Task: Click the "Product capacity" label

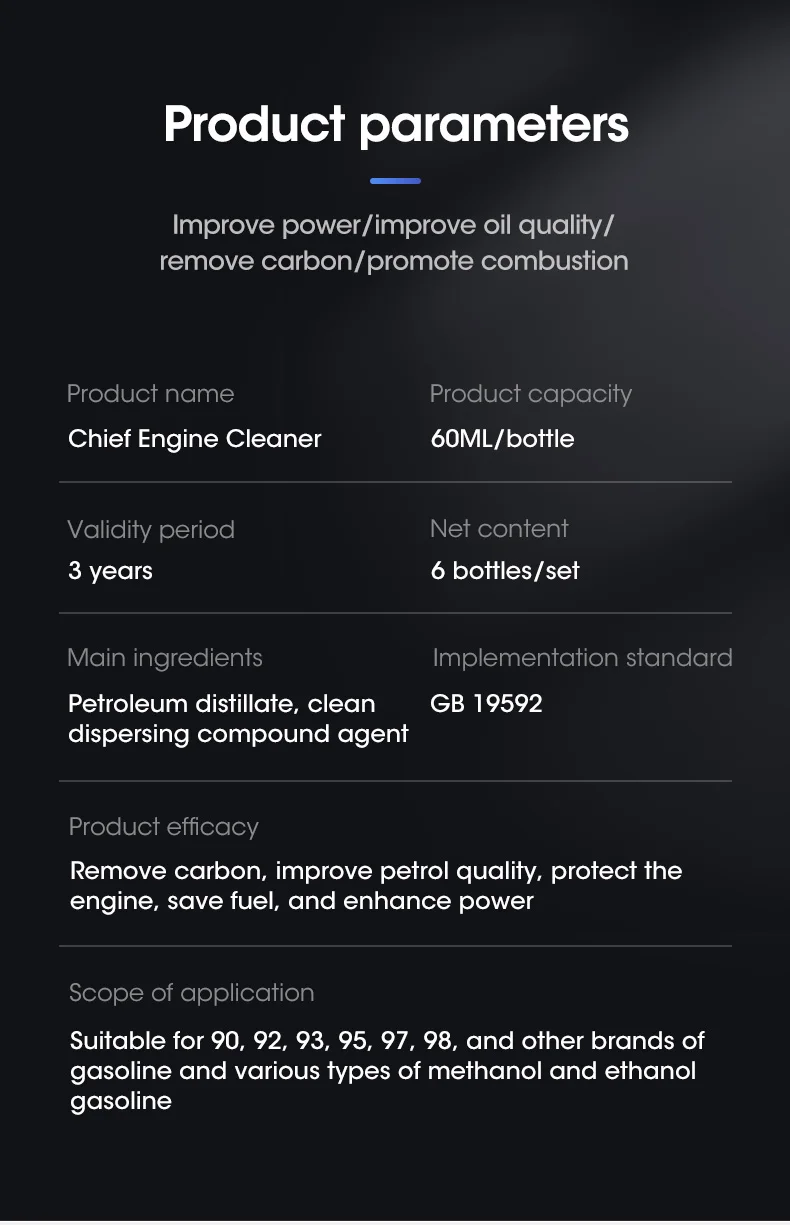Action: pyautogui.click(x=530, y=394)
